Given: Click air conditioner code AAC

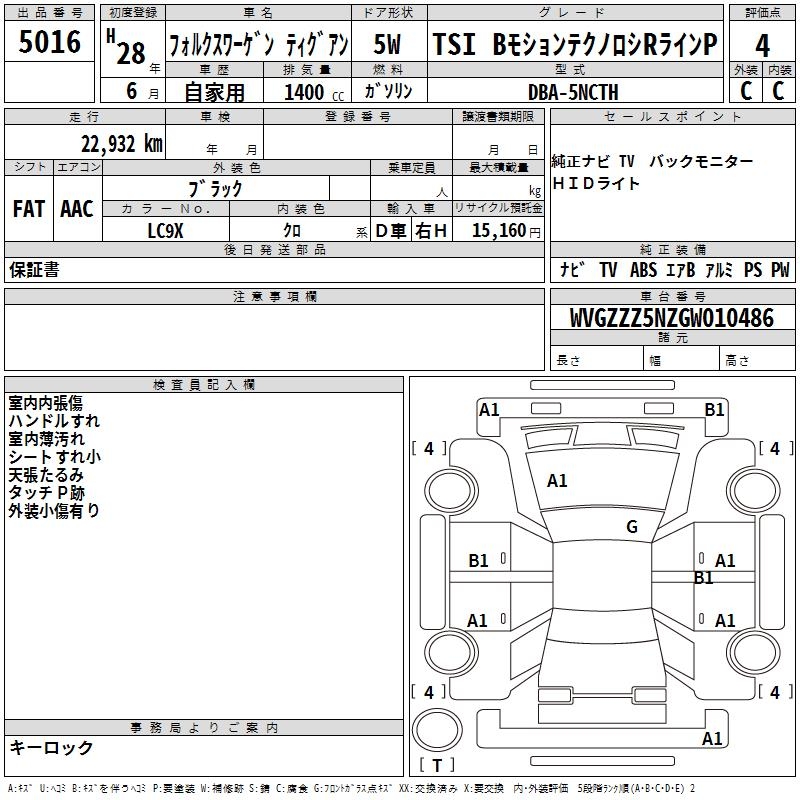Looking at the screenshot, I should [x=77, y=209].
